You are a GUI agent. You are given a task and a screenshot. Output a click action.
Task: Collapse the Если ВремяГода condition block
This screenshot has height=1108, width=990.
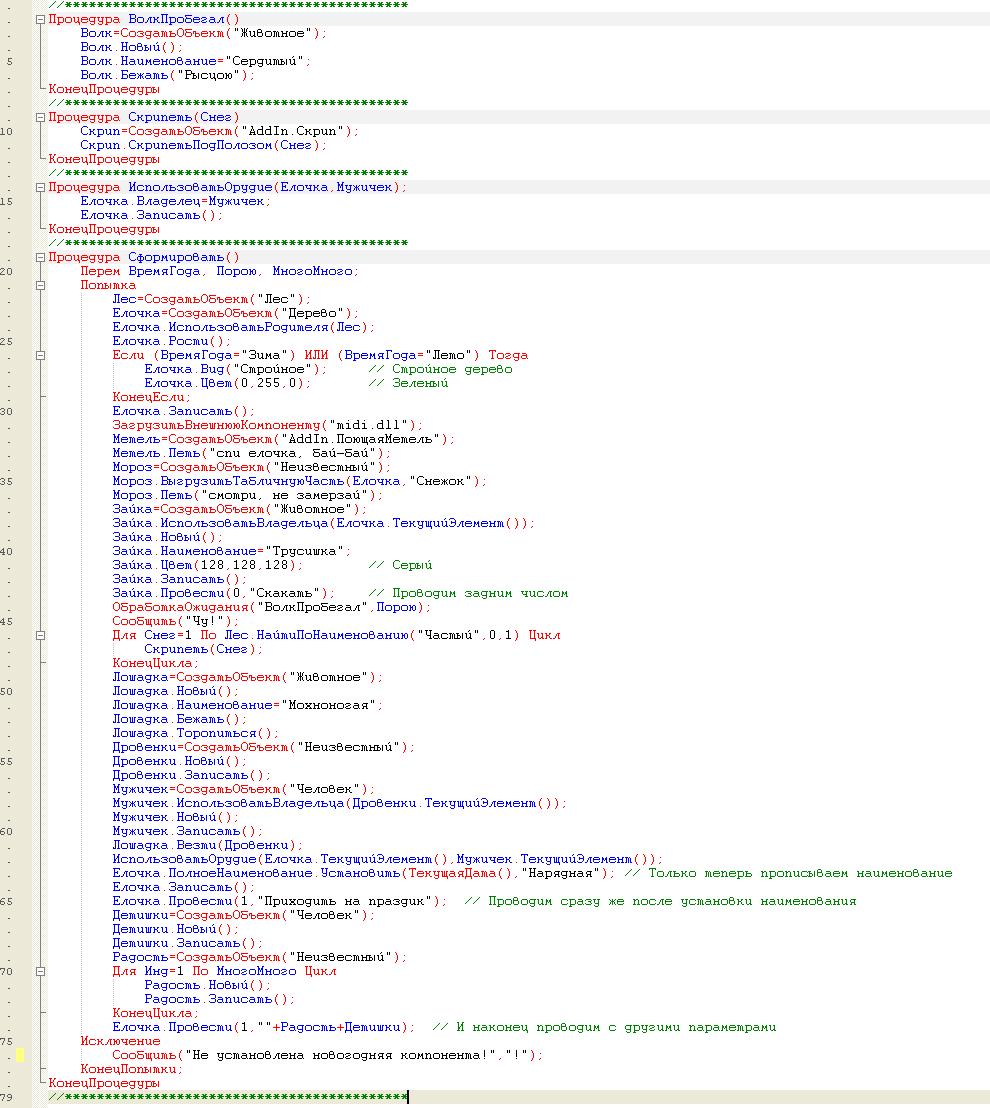pyautogui.click(x=40, y=355)
